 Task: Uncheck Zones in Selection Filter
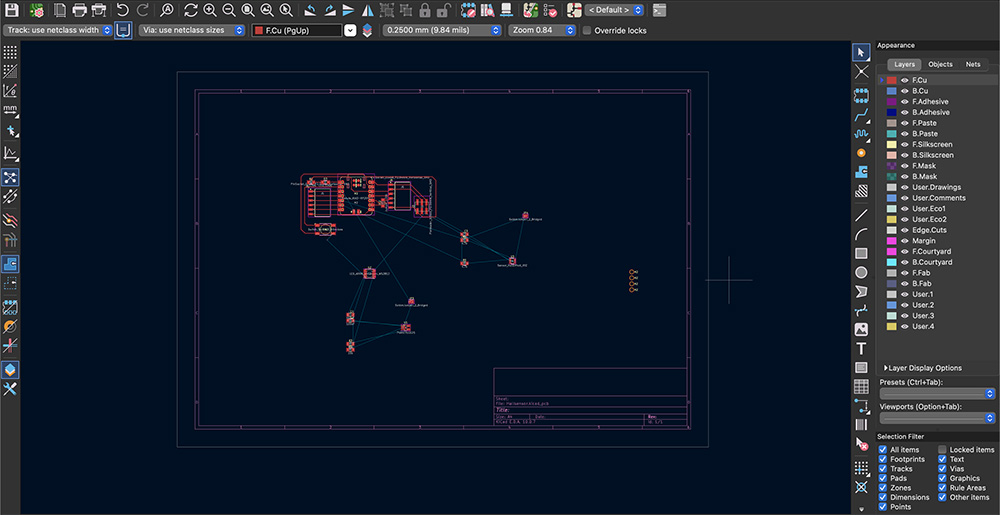pyautogui.click(x=883, y=488)
